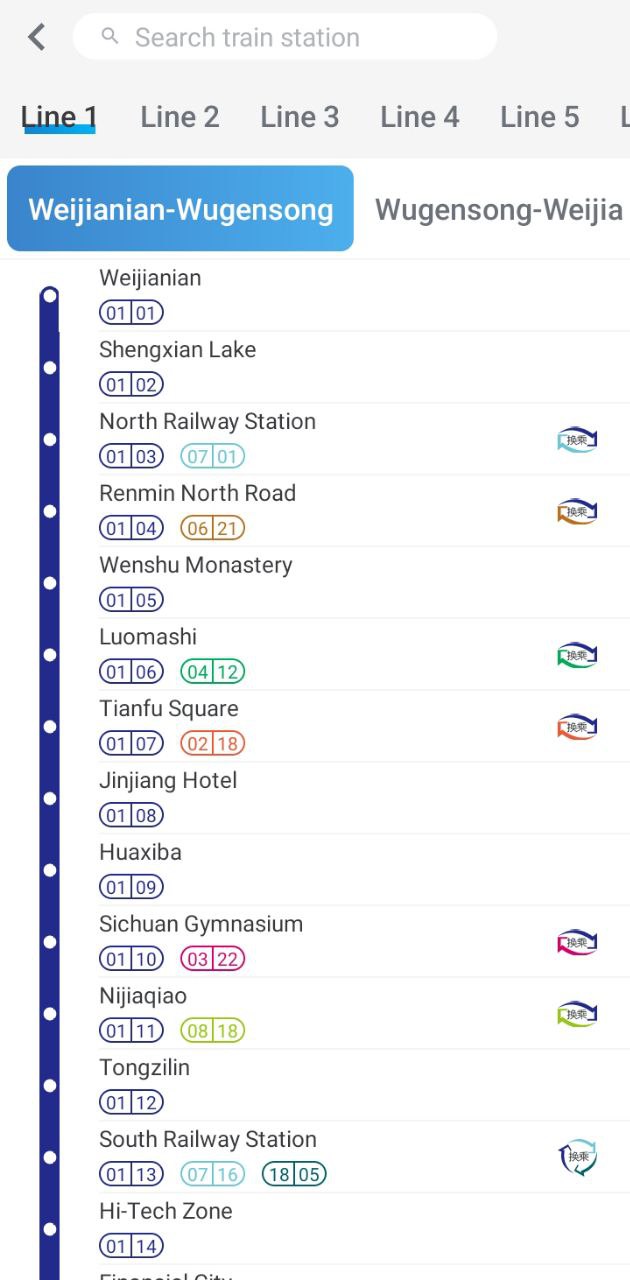Viewport: 630px width, 1280px height.
Task: Switch to the Line 4 tab
Action: click(x=420, y=117)
